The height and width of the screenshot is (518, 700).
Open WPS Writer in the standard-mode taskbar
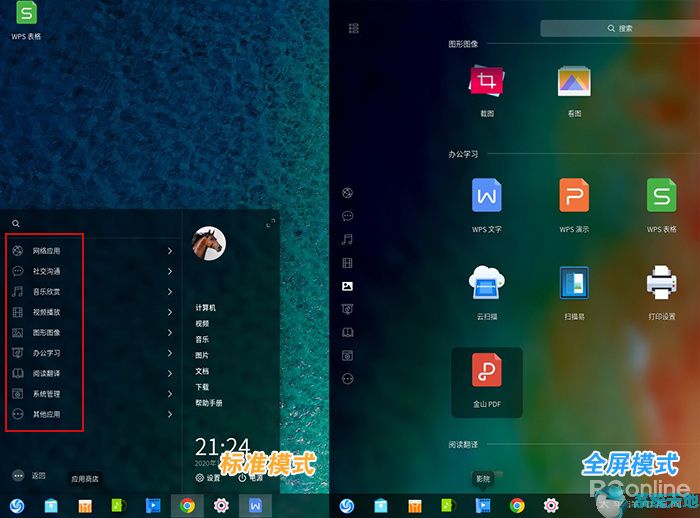pyautogui.click(x=255, y=506)
